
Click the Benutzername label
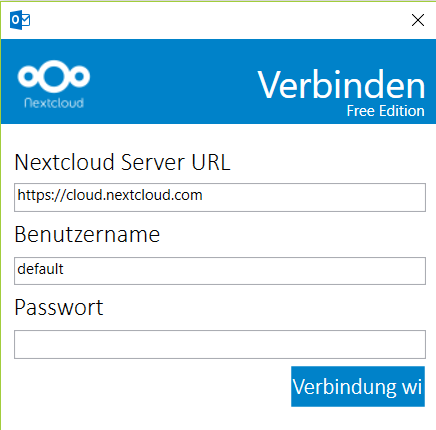87,234
